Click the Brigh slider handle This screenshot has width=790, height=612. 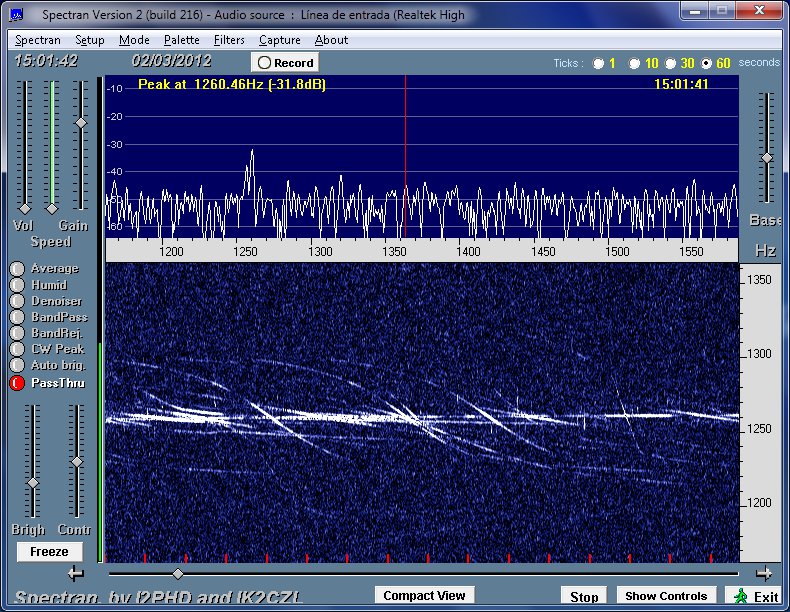click(33, 483)
